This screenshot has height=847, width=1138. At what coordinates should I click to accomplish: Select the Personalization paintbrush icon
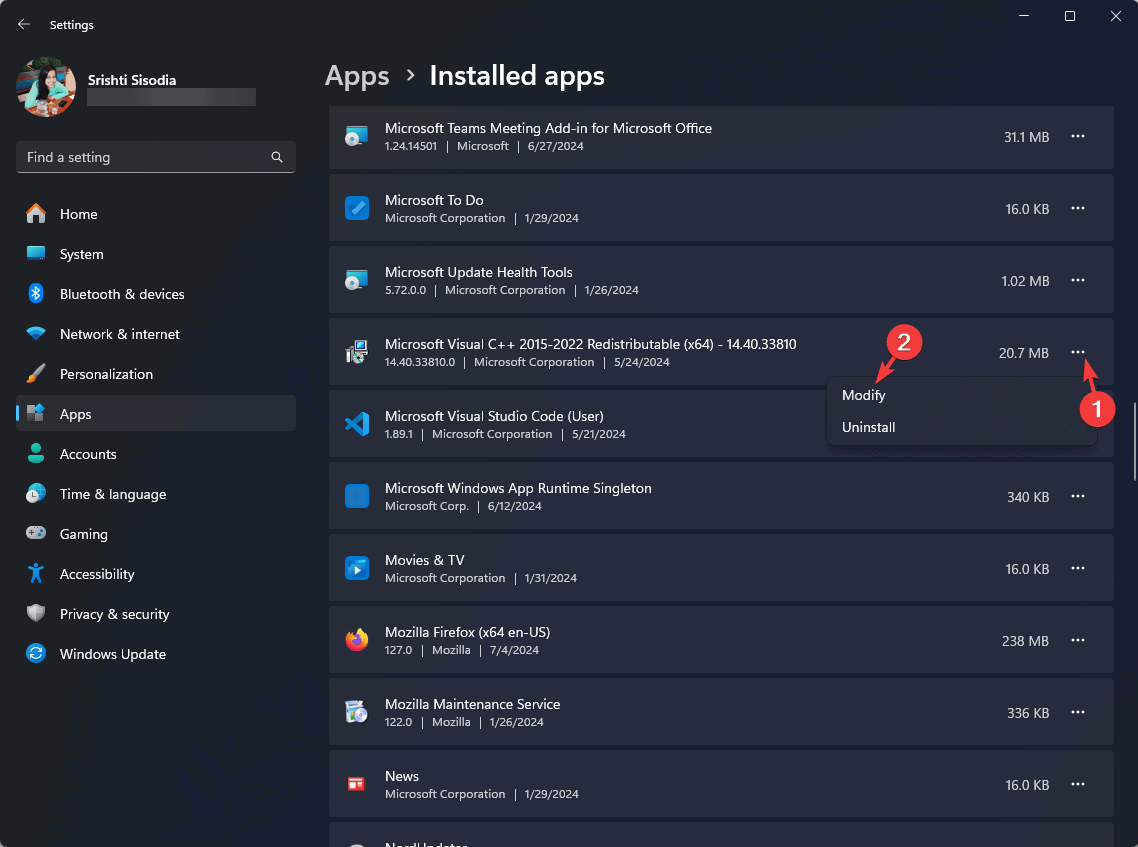point(36,374)
